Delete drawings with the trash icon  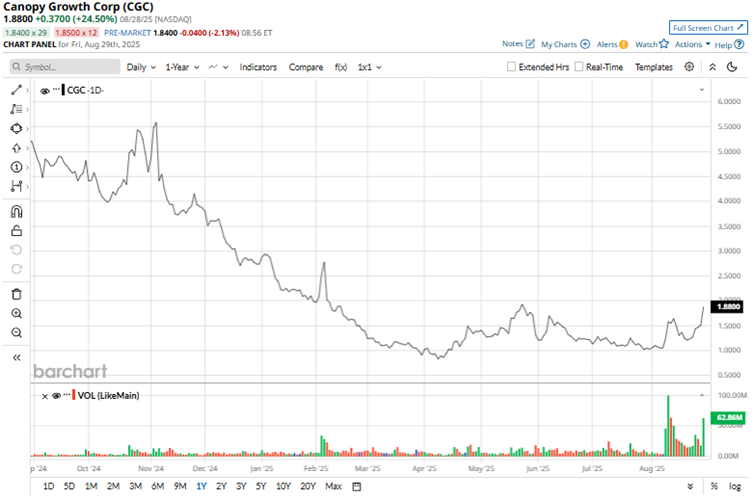click(x=16, y=294)
